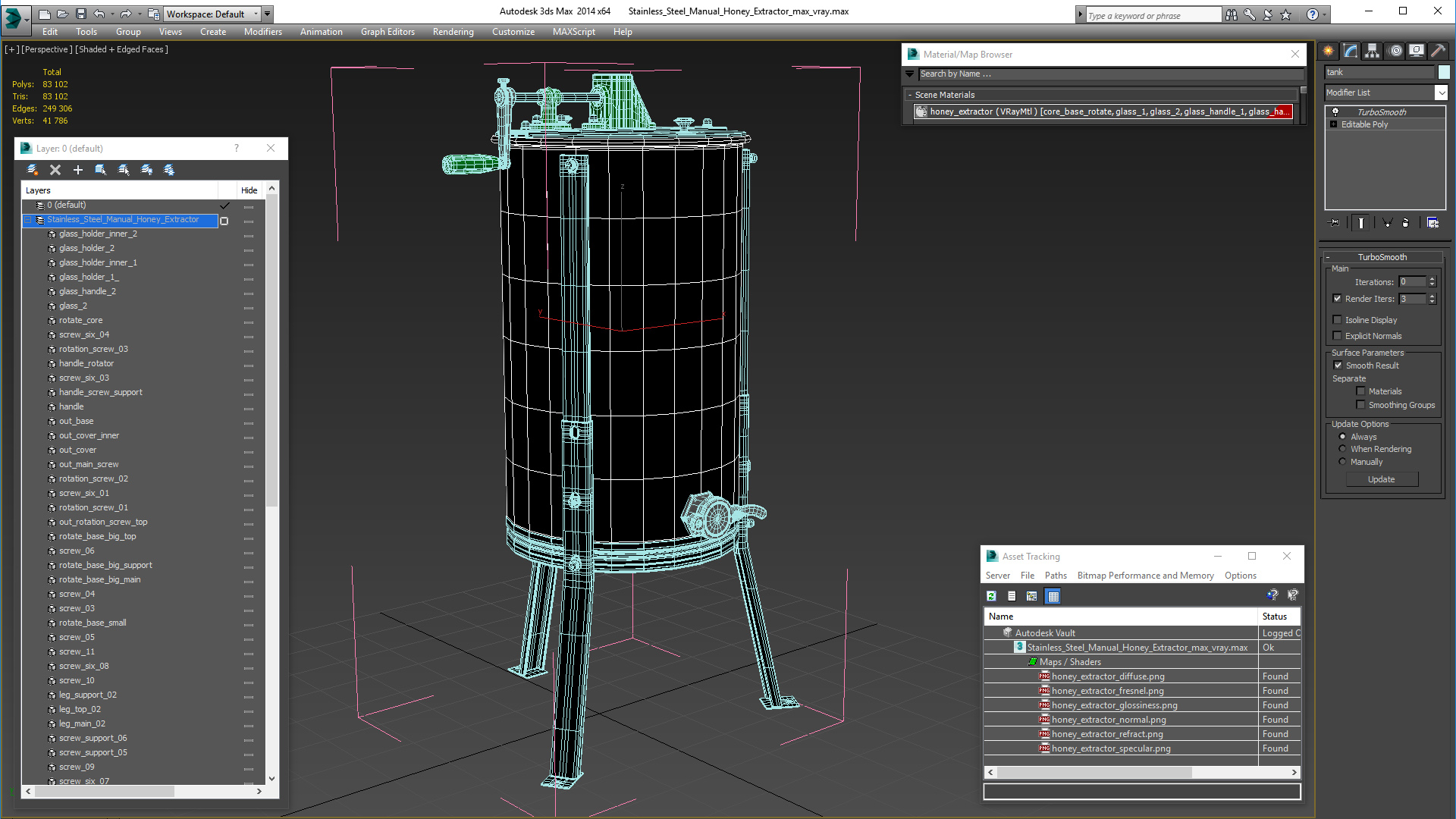Screen dimensions: 1456x819
Task: Open the Material/Map Browser options arrow
Action: pyautogui.click(x=910, y=74)
